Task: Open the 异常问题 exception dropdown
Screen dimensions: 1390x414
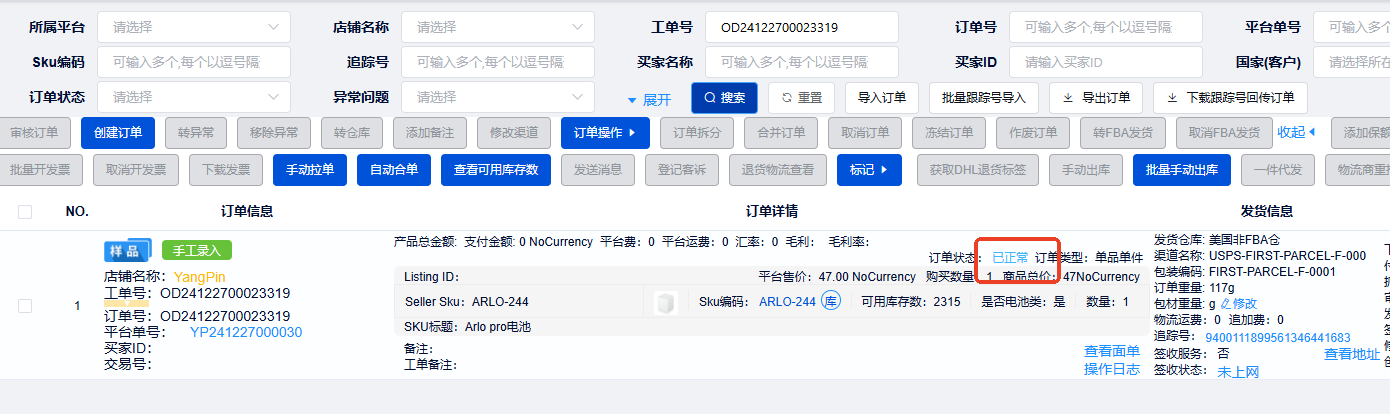Action: point(498,97)
